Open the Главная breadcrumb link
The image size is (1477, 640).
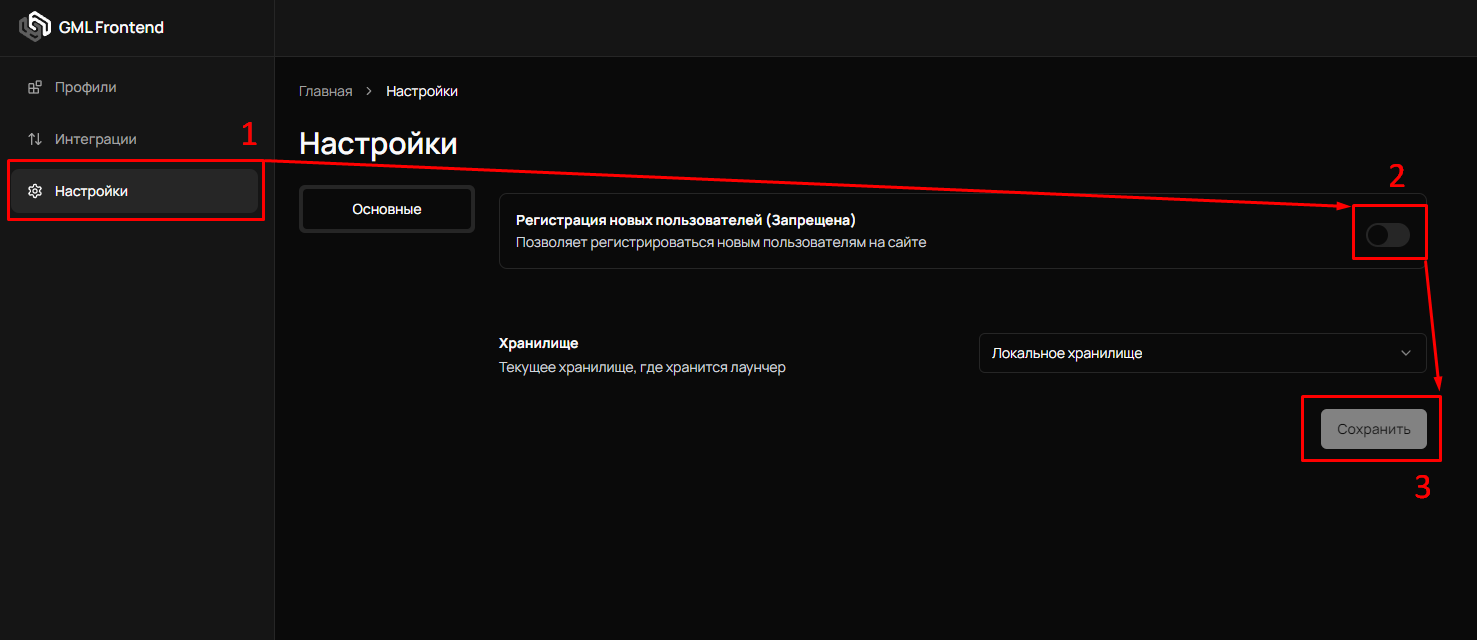[x=325, y=91]
